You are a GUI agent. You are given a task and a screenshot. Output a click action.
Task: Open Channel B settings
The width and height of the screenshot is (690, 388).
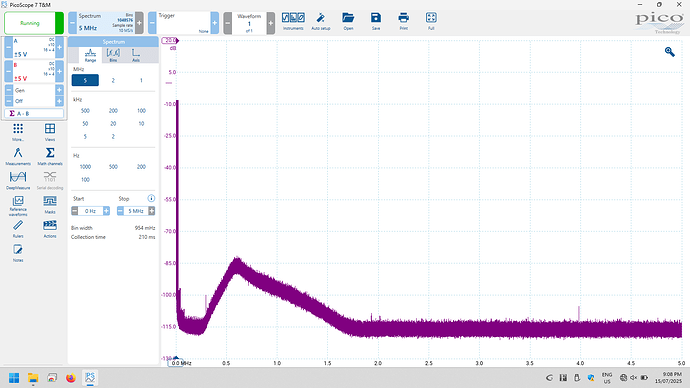click(34, 71)
